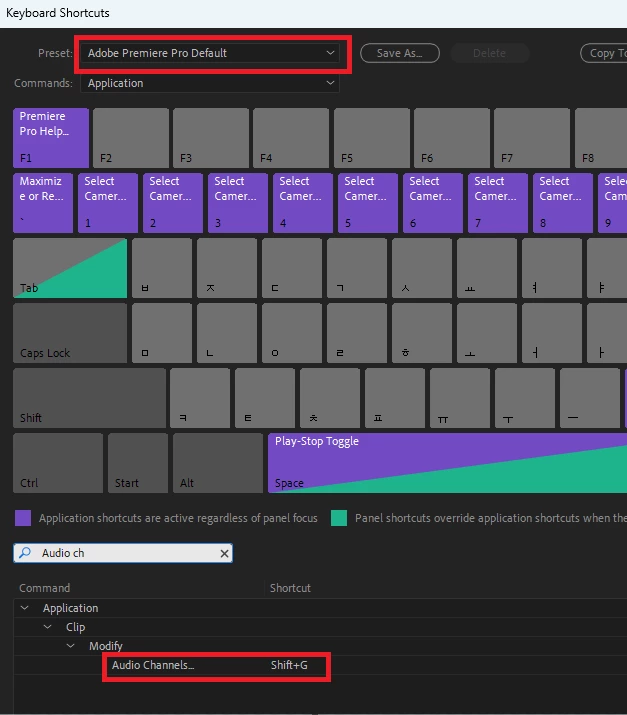The height and width of the screenshot is (715, 627).
Task: Click the Select Camera 8 key
Action: pos(563,203)
